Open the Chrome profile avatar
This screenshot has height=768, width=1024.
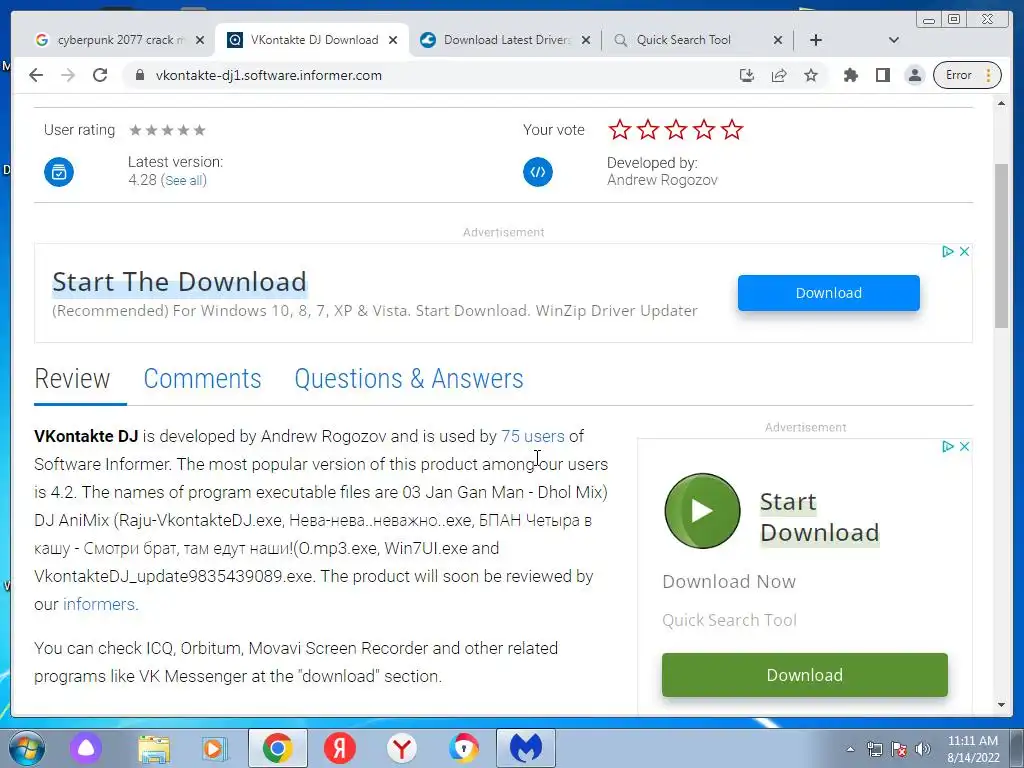[915, 75]
